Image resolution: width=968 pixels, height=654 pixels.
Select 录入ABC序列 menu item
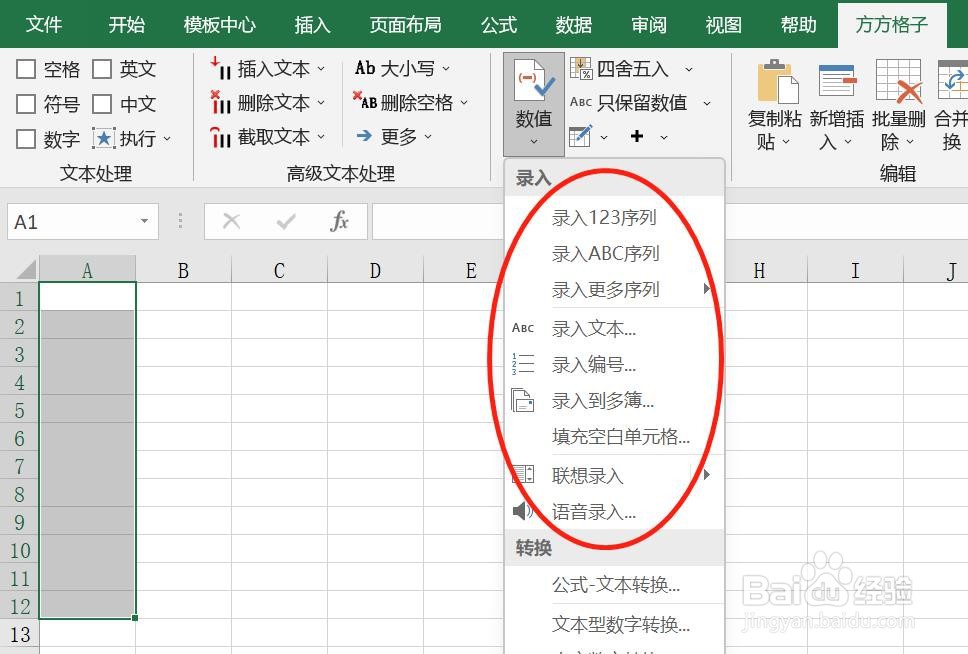pyautogui.click(x=614, y=253)
